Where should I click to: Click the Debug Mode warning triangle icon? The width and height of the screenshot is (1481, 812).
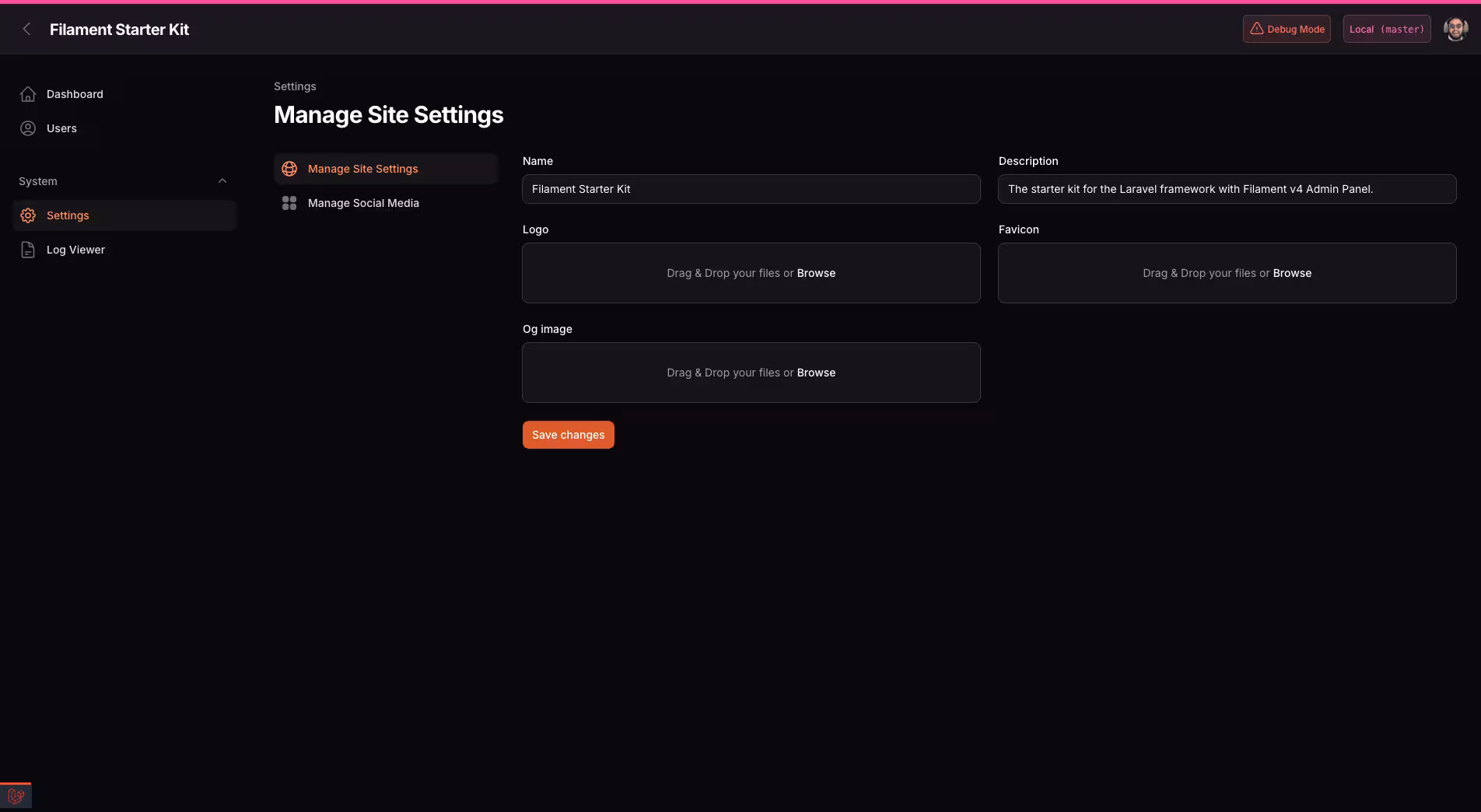(1257, 29)
